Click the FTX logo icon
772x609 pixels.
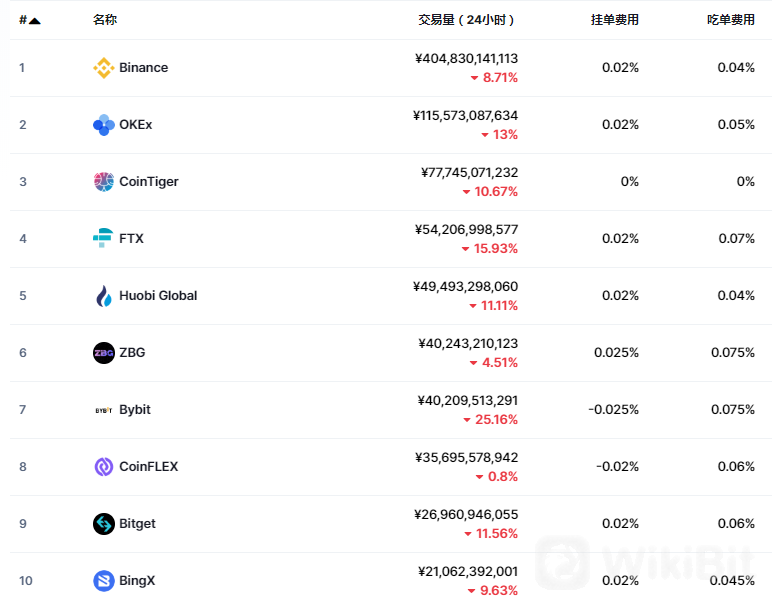[103, 238]
